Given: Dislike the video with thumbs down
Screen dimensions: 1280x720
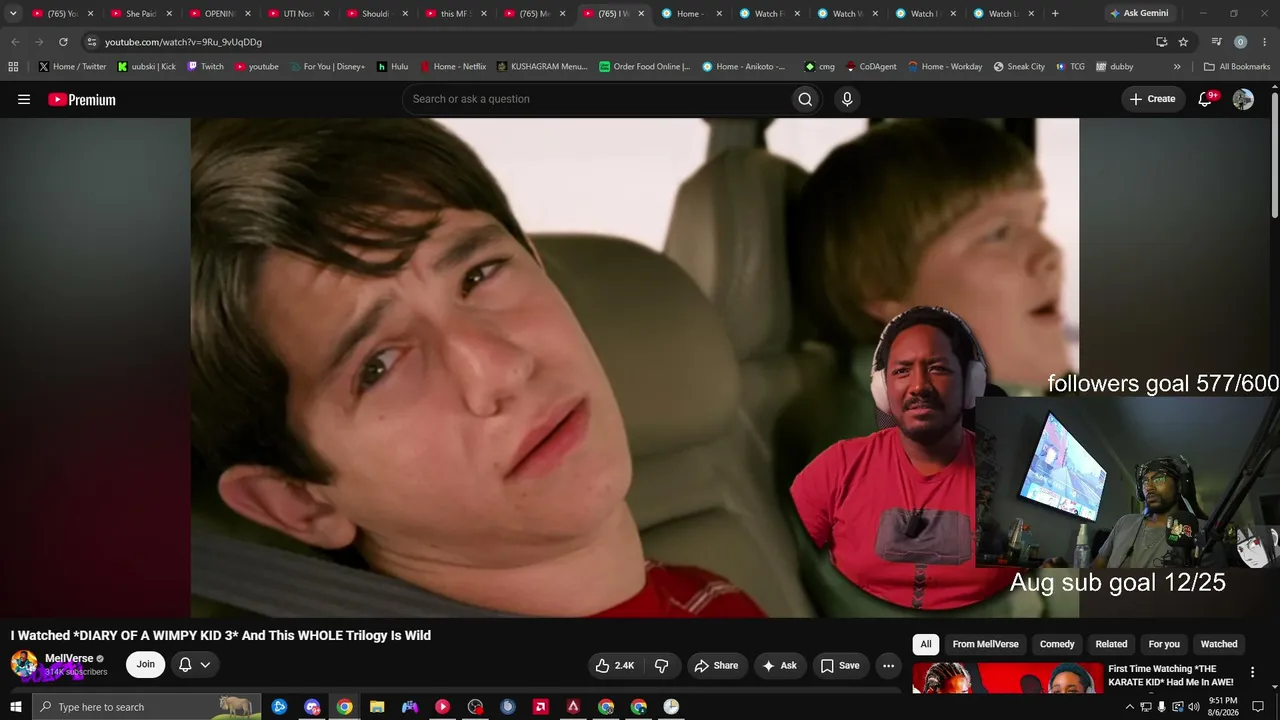Looking at the screenshot, I should tap(661, 665).
